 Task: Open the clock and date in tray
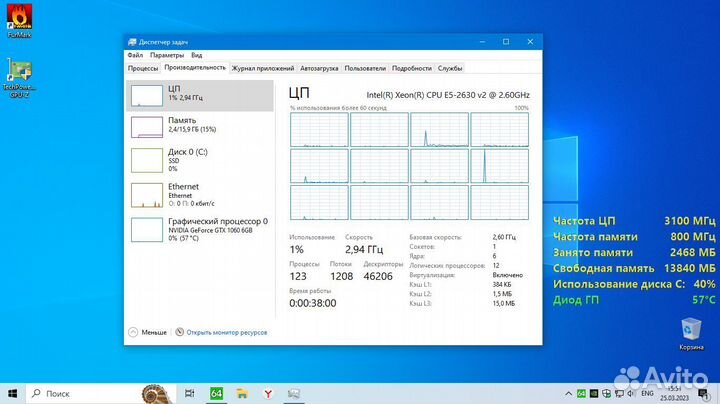[x=675, y=393]
